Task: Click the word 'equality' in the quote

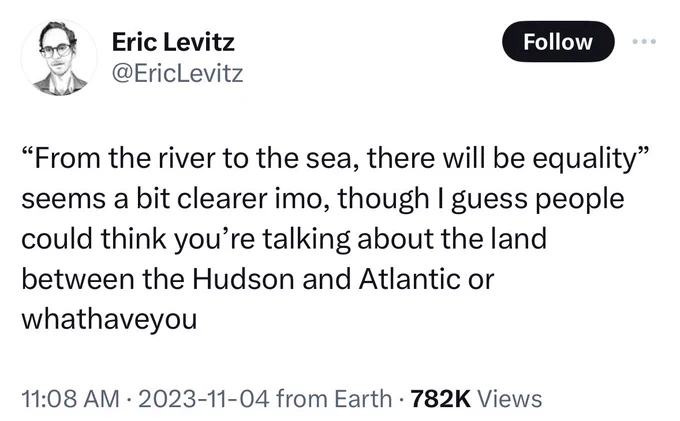Action: (x=584, y=160)
